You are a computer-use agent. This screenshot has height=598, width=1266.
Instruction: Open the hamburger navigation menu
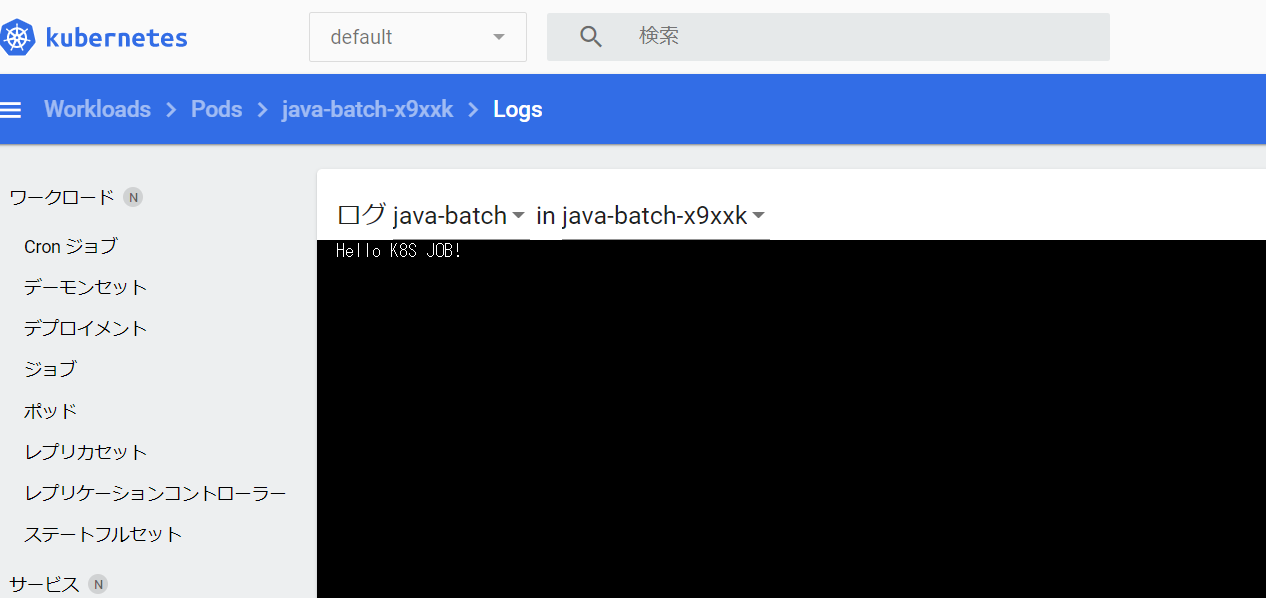tap(11, 110)
